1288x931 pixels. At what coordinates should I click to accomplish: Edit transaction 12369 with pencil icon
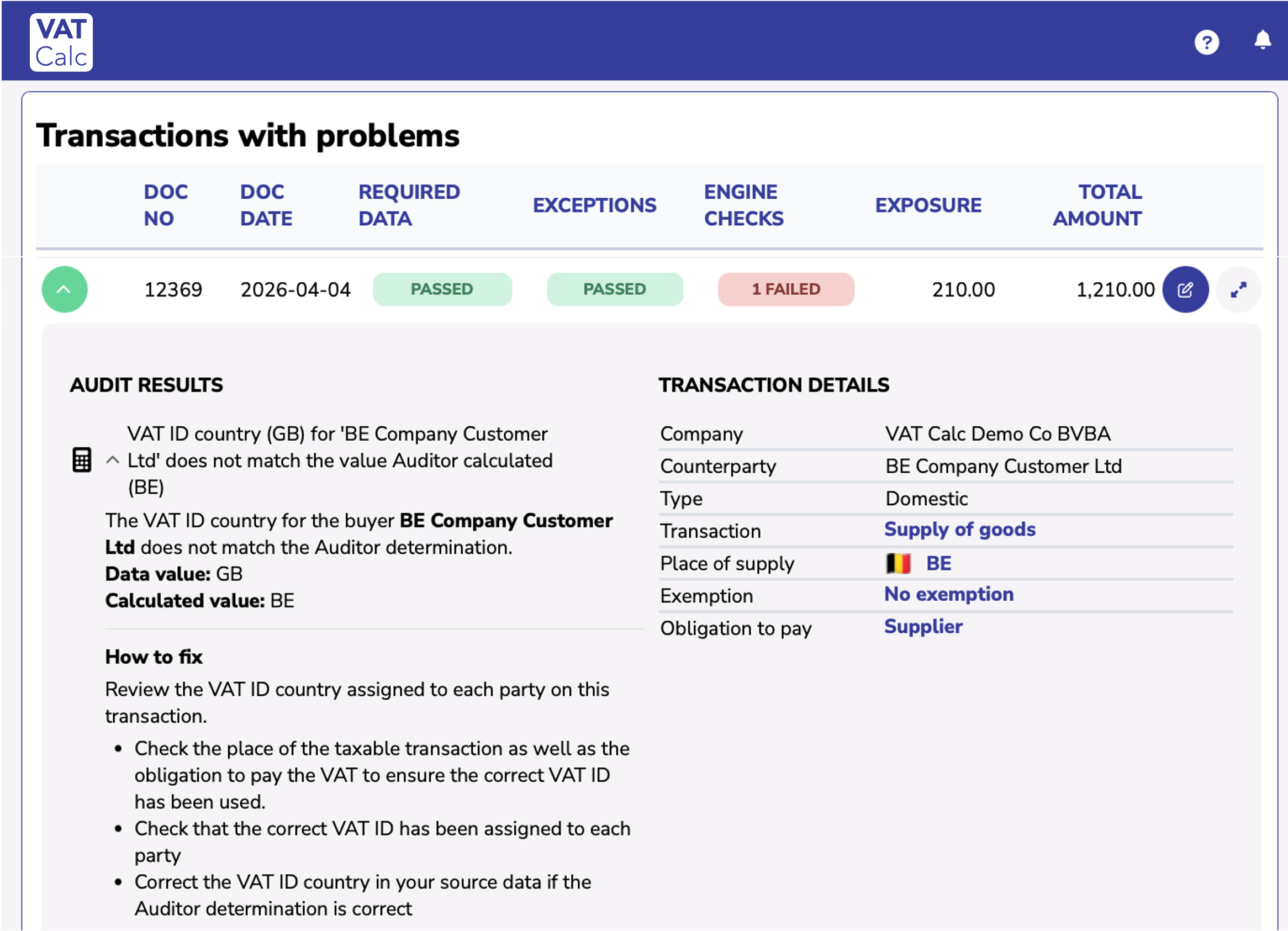pyautogui.click(x=1185, y=289)
